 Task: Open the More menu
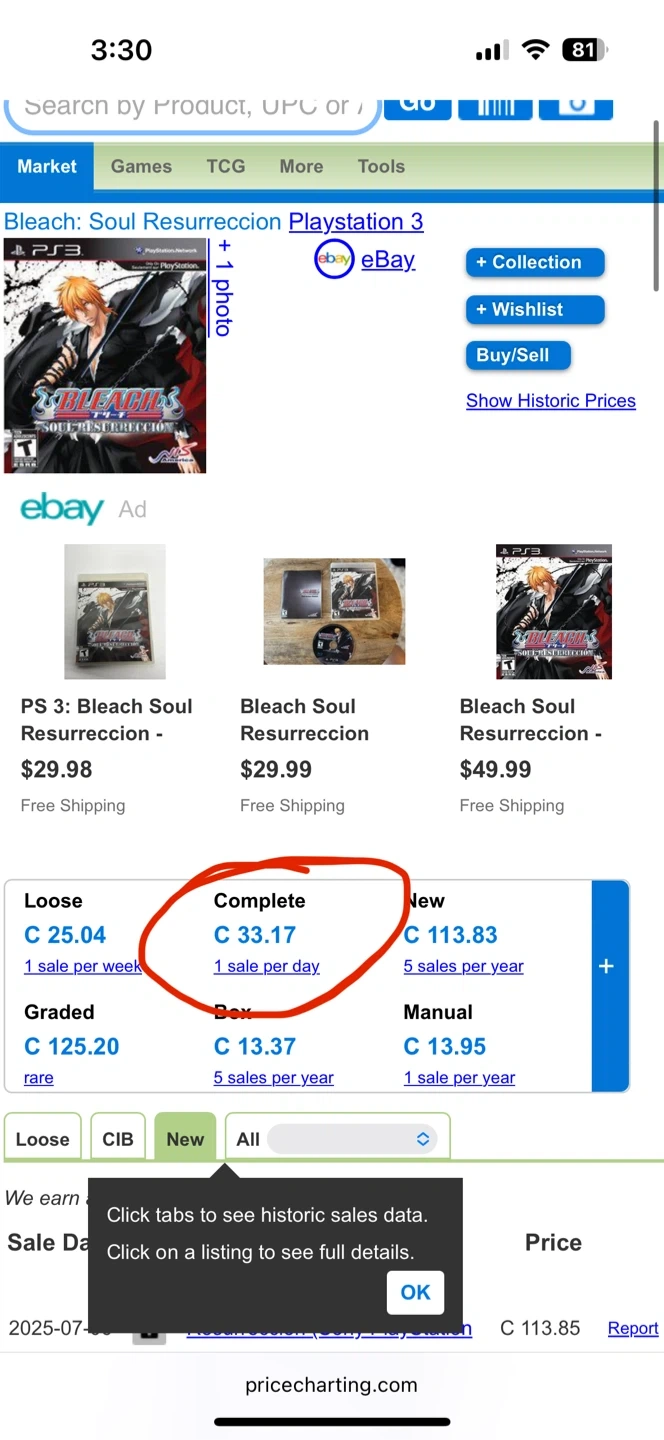[x=301, y=167]
